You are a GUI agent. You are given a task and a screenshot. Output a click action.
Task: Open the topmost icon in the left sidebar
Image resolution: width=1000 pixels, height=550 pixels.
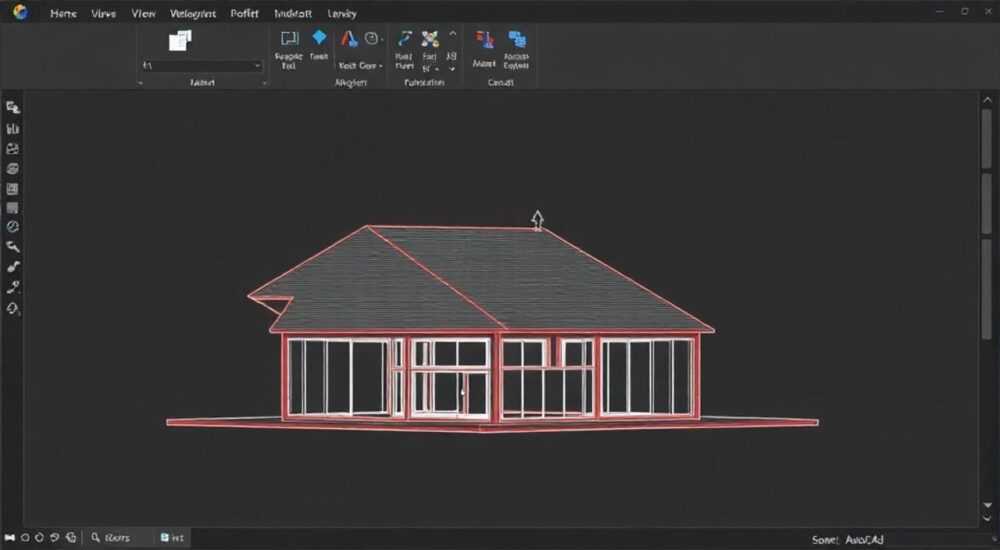point(13,107)
